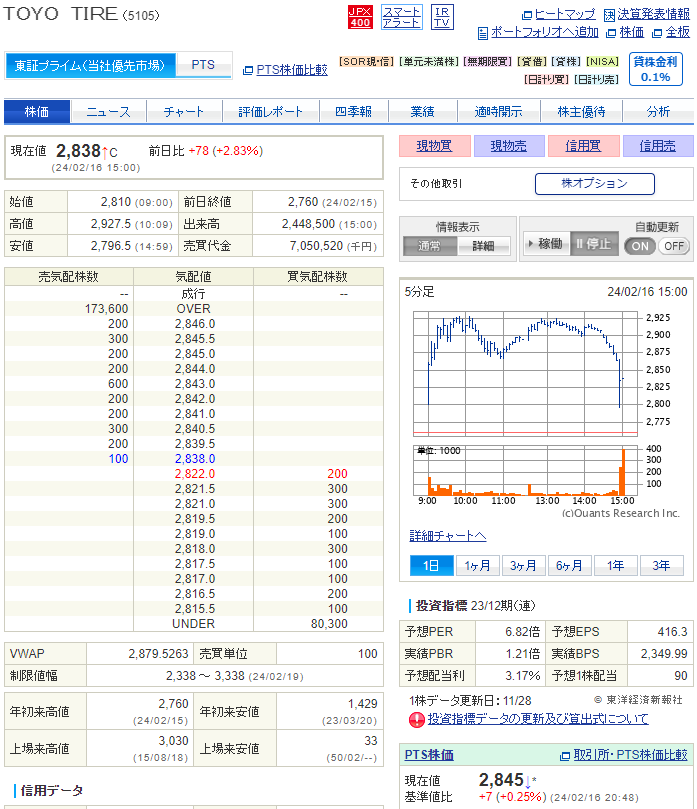Click the 予想PER value 6.82倍
This screenshot has width=697, height=809.
pos(522,632)
